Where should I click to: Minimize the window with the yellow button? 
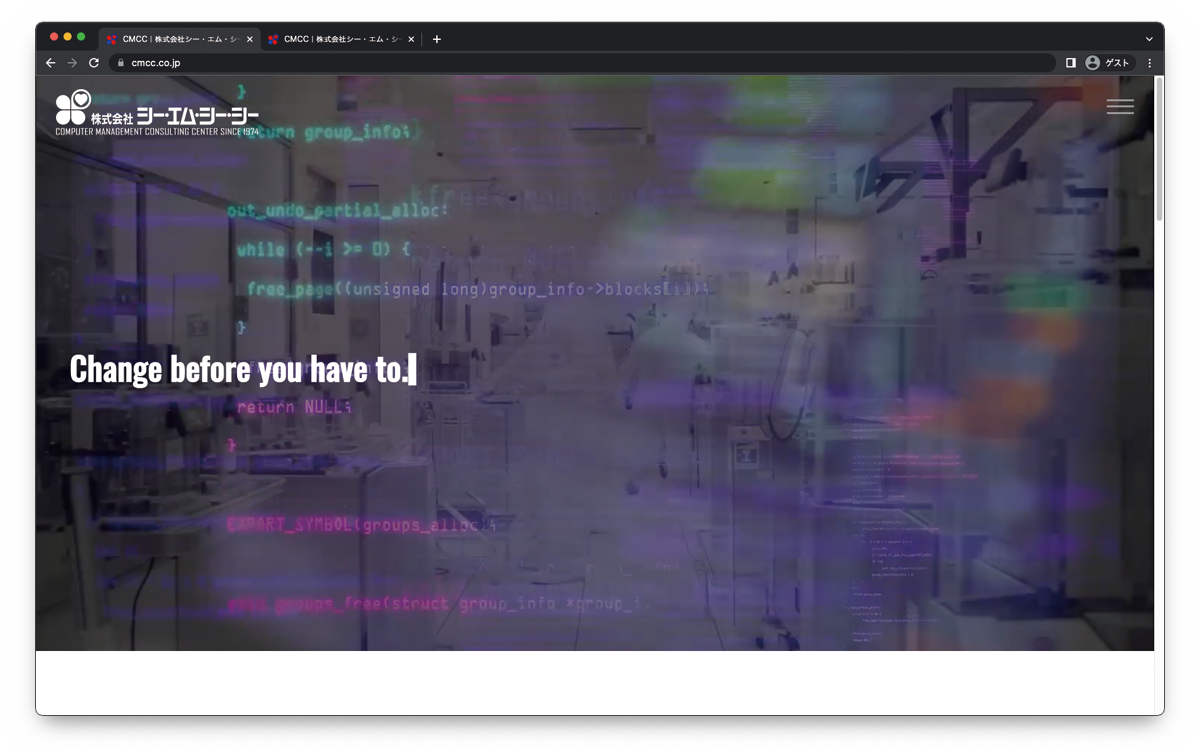(x=68, y=37)
